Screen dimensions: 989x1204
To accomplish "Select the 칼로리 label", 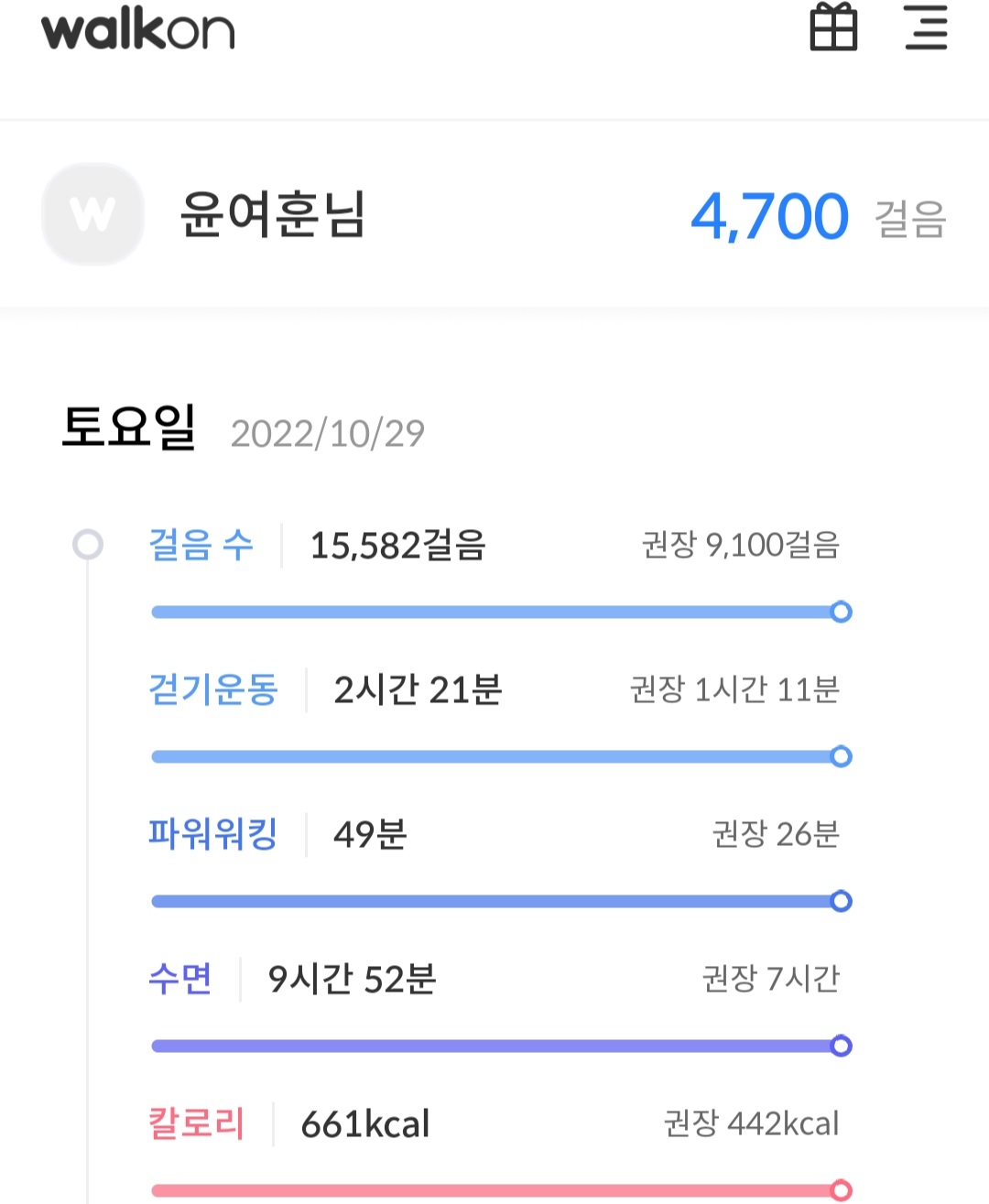I will (x=197, y=1123).
